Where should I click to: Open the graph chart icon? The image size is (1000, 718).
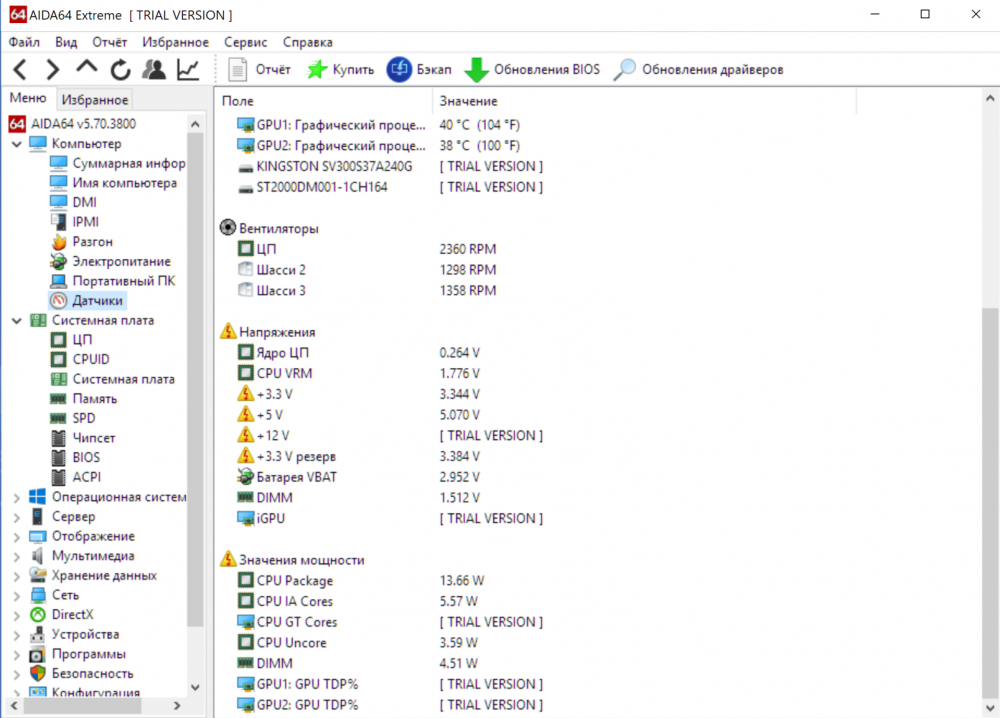pyautogui.click(x=188, y=69)
